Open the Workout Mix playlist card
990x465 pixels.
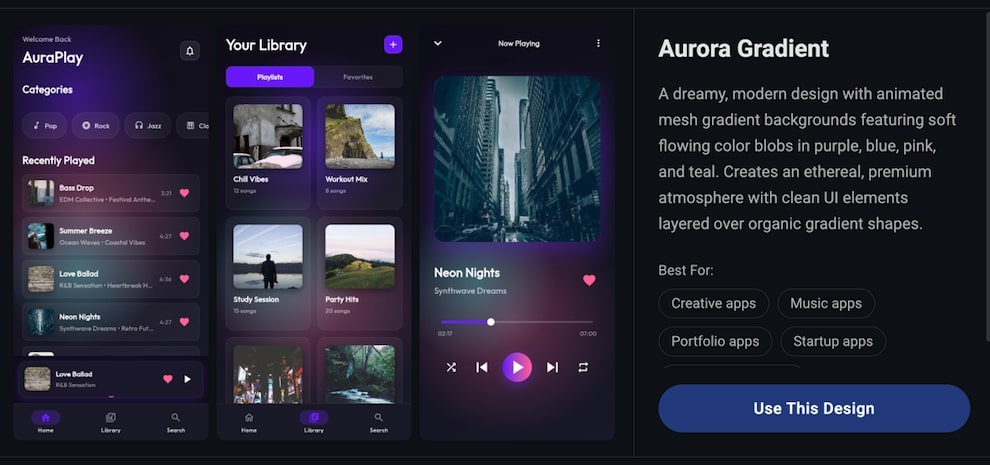360,153
